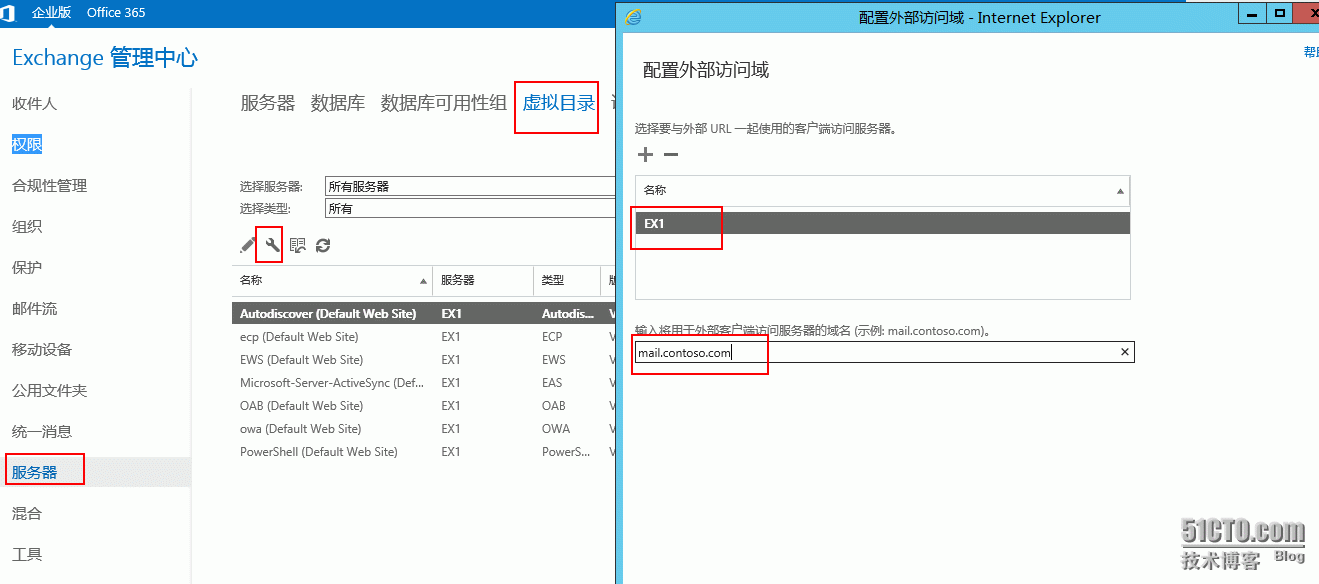The width and height of the screenshot is (1319, 584).
Task: Remove selected server with the minus icon
Action: (671, 155)
